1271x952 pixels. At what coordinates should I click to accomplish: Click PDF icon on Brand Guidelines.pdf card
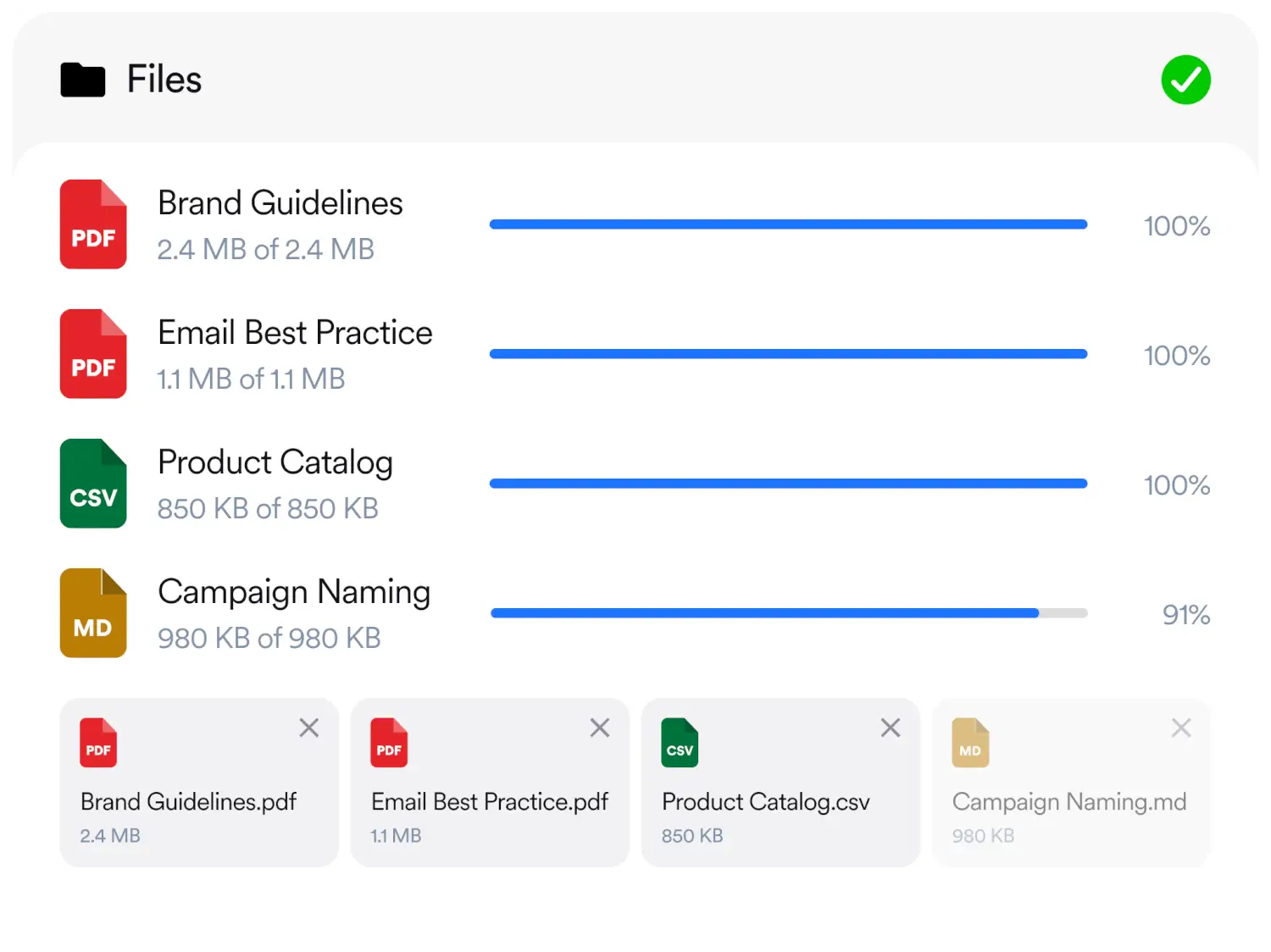[98, 743]
